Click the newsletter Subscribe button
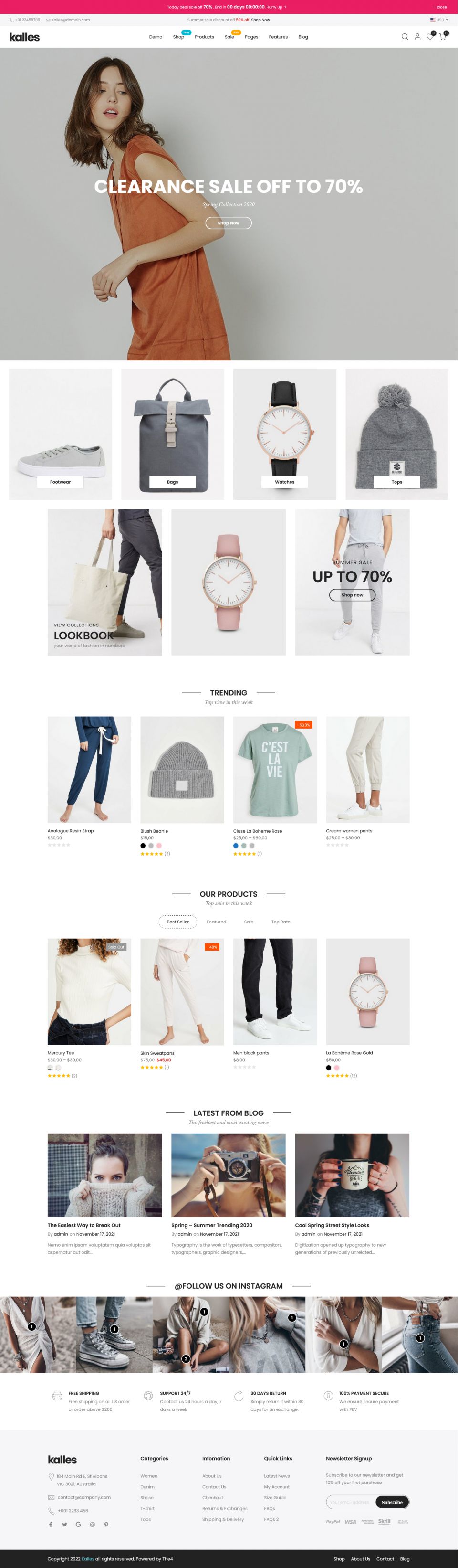This screenshot has width=458, height=1568. [x=392, y=1502]
